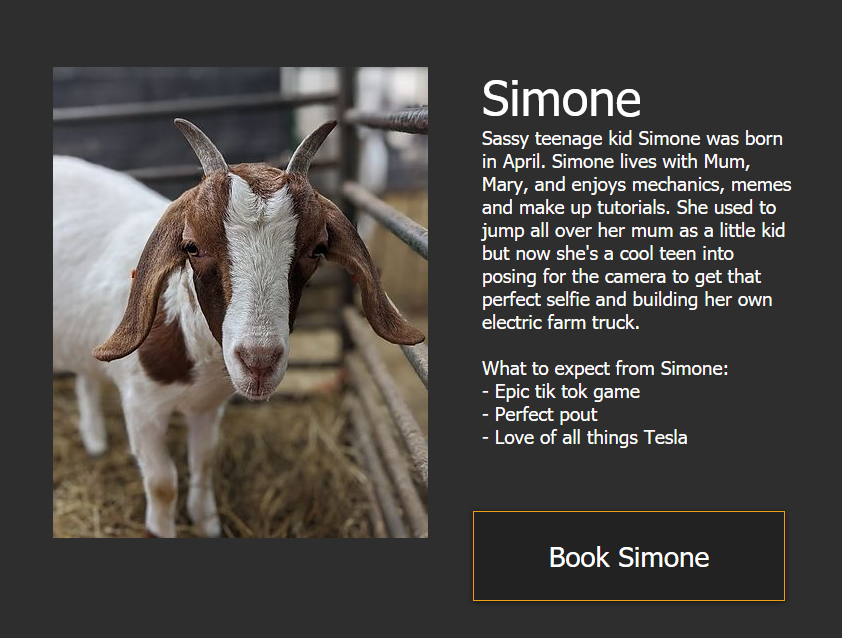Open the goat photo of Simone

click(241, 302)
